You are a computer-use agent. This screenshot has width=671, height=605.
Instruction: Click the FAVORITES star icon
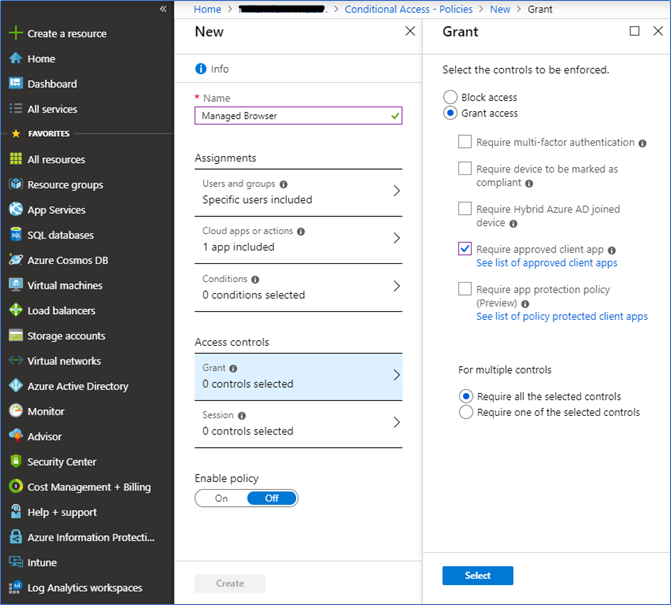pos(16,133)
